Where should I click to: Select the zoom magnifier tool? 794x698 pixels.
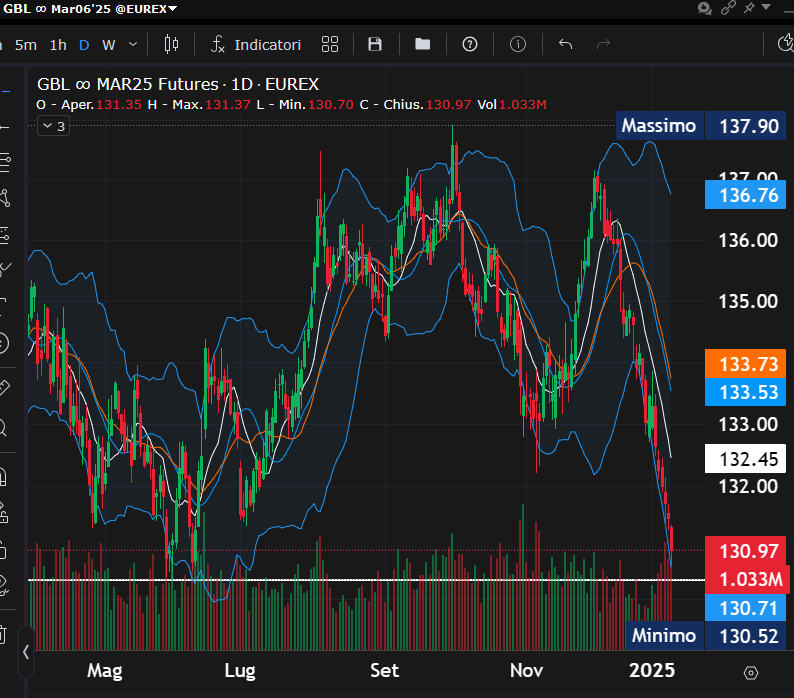[x=3, y=428]
